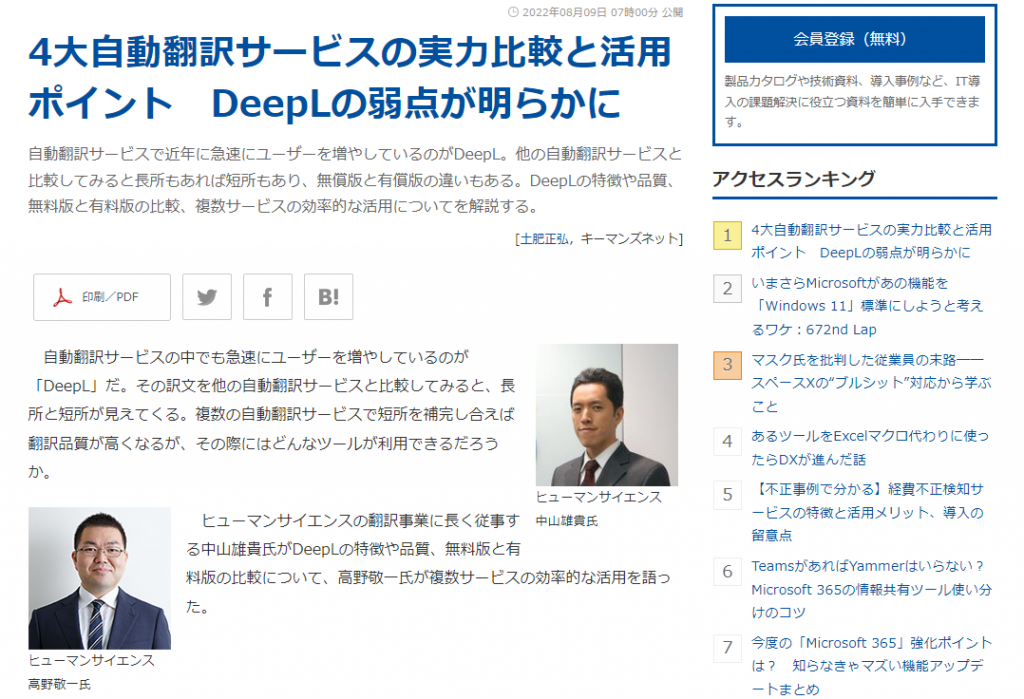This screenshot has height=699, width=1024.
Task: Share the article on Twitter
Action: point(206,297)
